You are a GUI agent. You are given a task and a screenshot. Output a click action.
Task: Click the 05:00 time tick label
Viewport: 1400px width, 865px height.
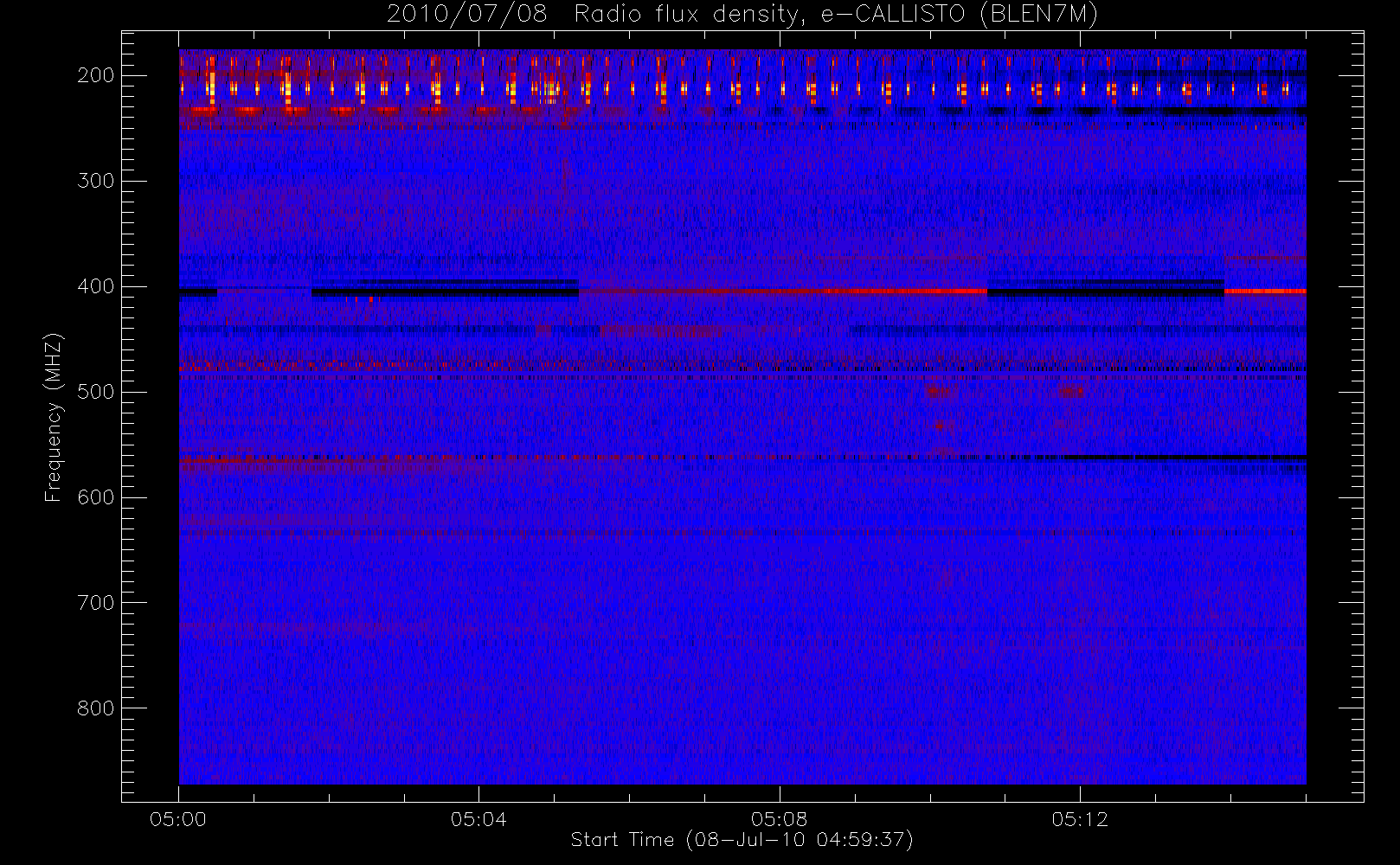(x=178, y=819)
